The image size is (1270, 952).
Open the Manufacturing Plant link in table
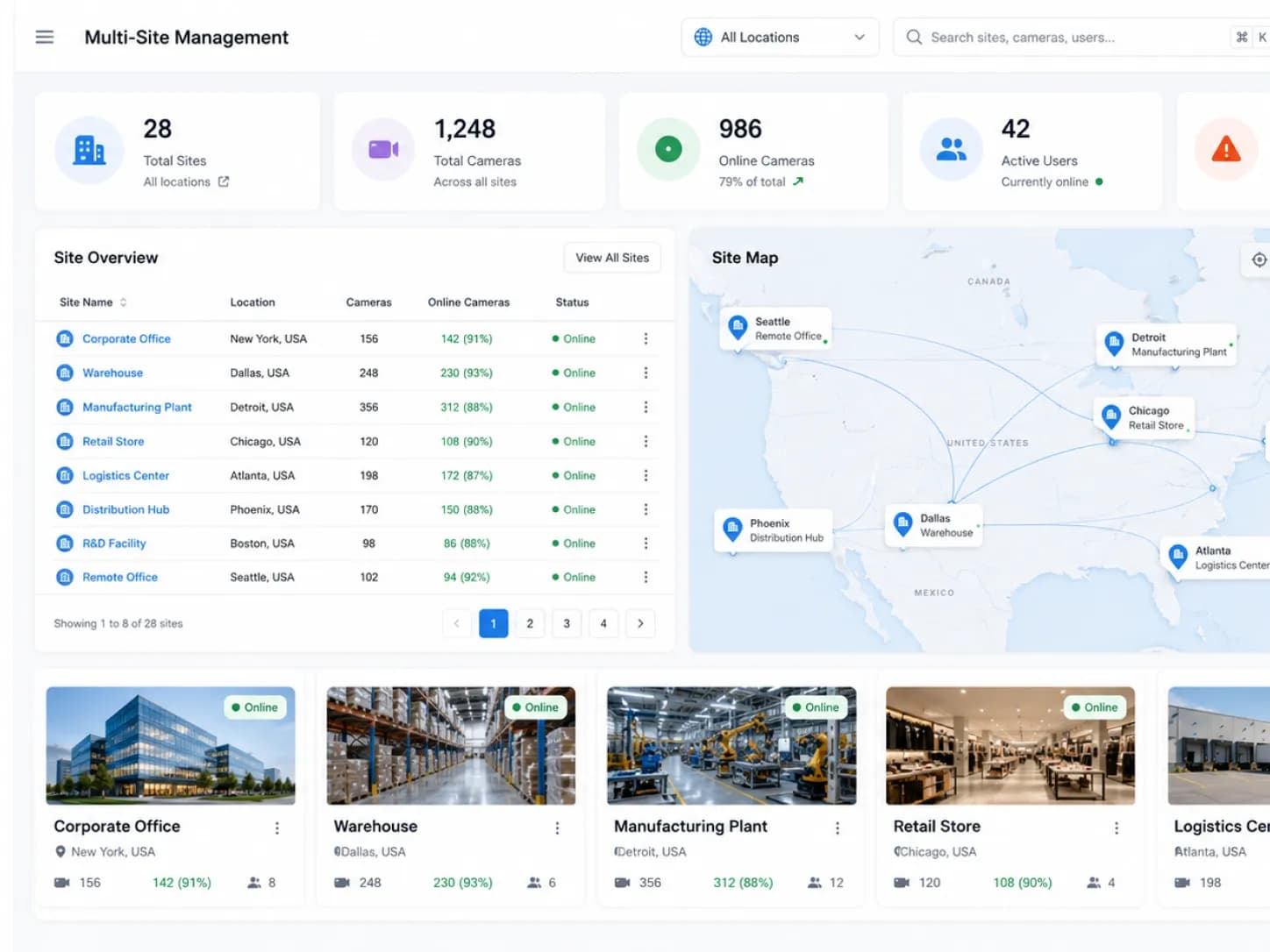[137, 407]
